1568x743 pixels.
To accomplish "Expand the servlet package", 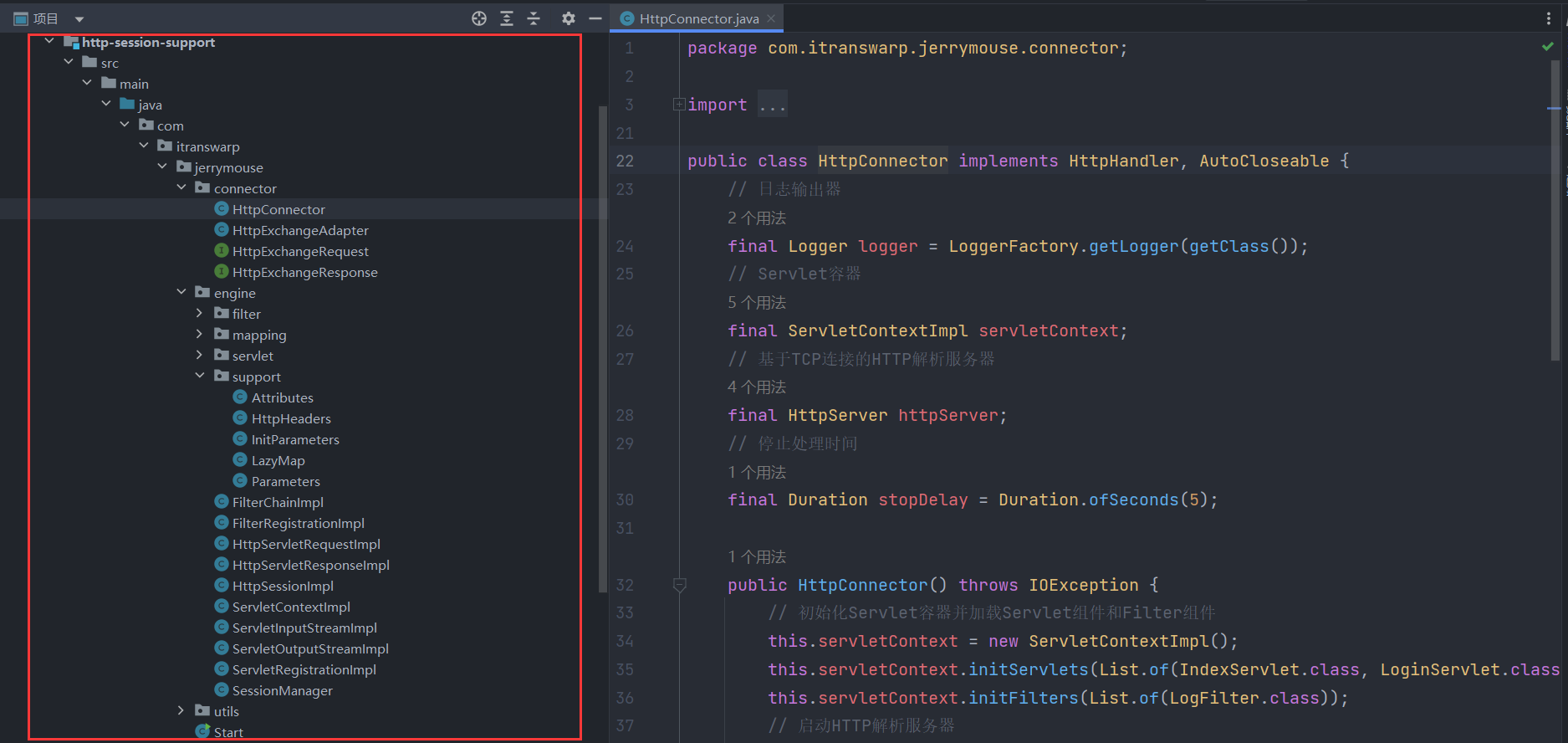I will (x=200, y=355).
